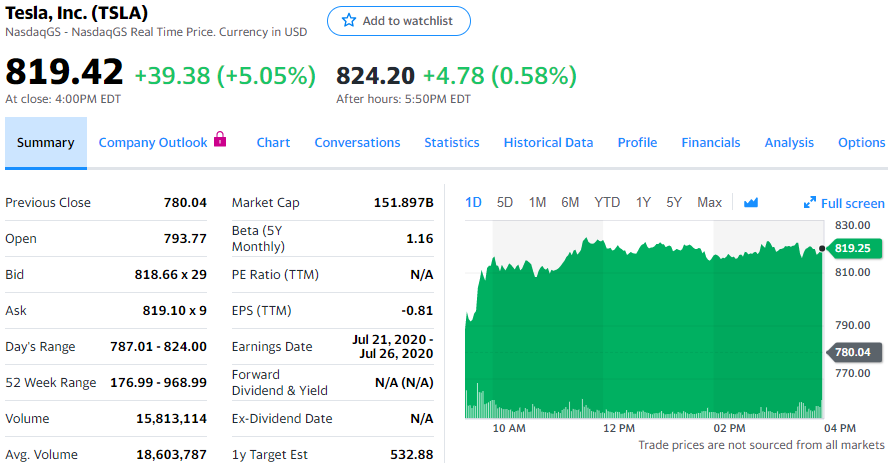Open the Conversations tab
888x463 pixels.
coord(357,142)
